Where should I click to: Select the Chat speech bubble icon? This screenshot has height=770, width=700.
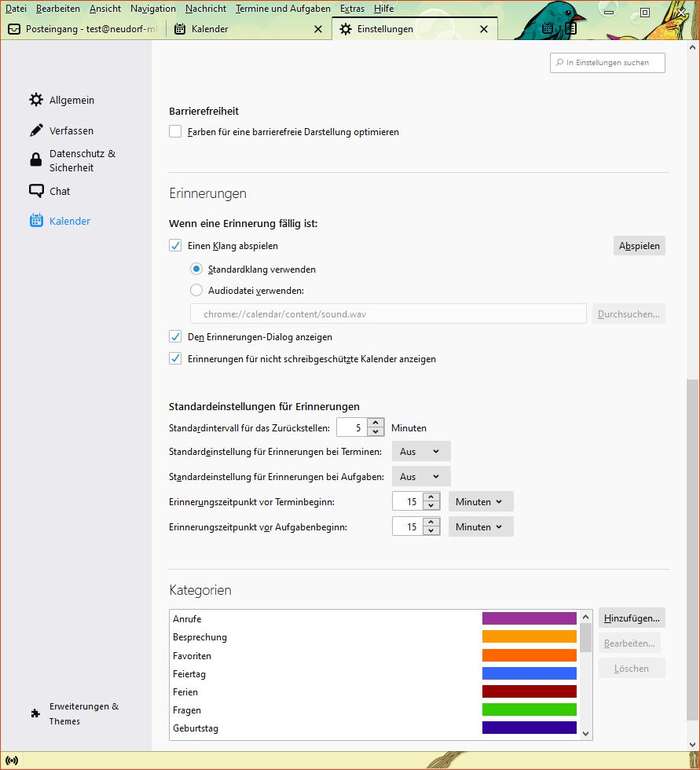pyautogui.click(x=36, y=191)
